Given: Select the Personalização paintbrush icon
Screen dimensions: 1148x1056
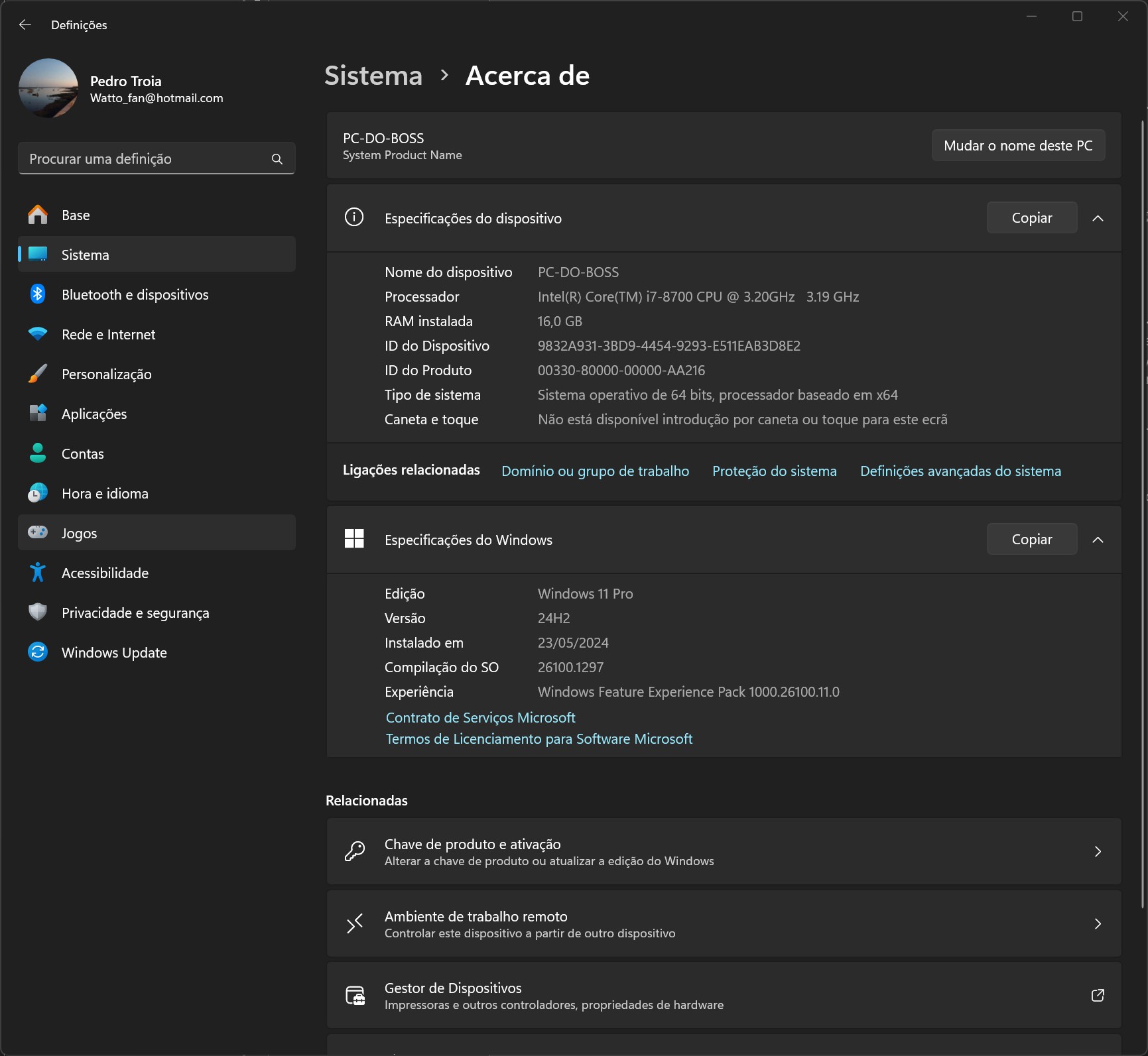Looking at the screenshot, I should click(38, 374).
